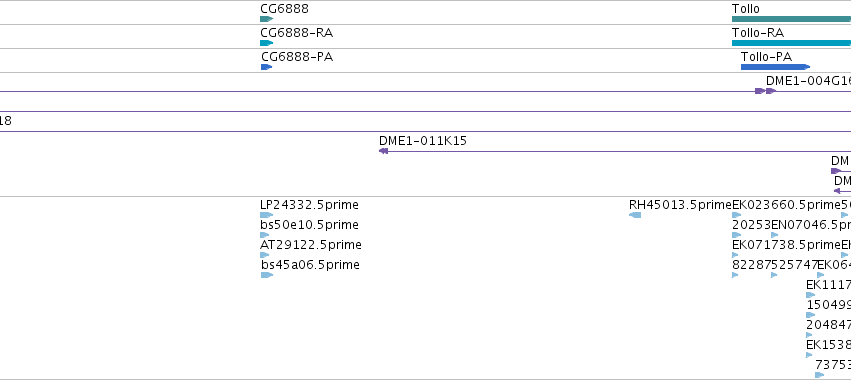This screenshot has height=380, width=851.
Task: Click the Tollo gene name label
Action: (746, 9)
